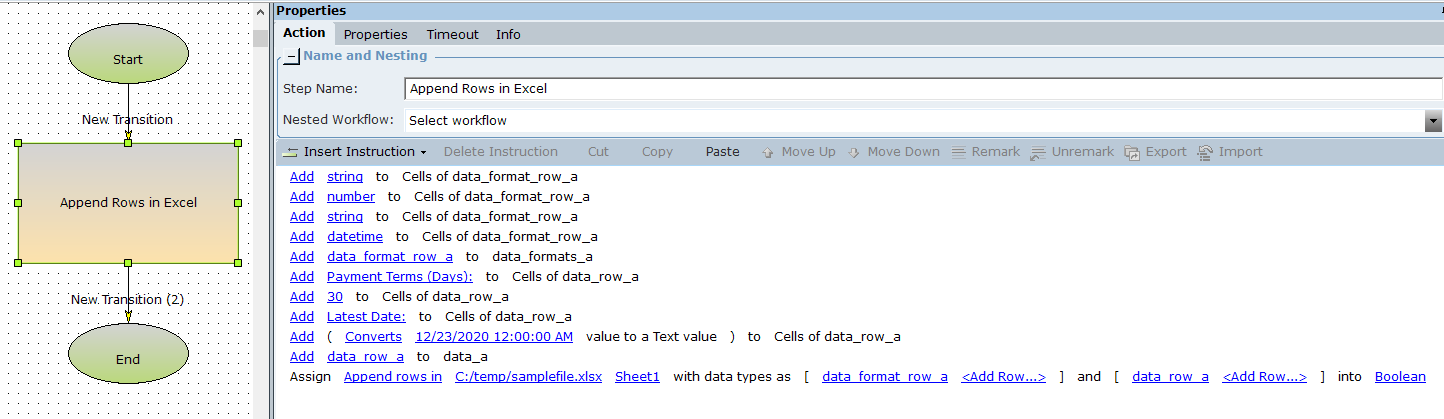Click the canvas vertical scrollbar thumb
The height and width of the screenshot is (419, 1444).
(x=260, y=38)
